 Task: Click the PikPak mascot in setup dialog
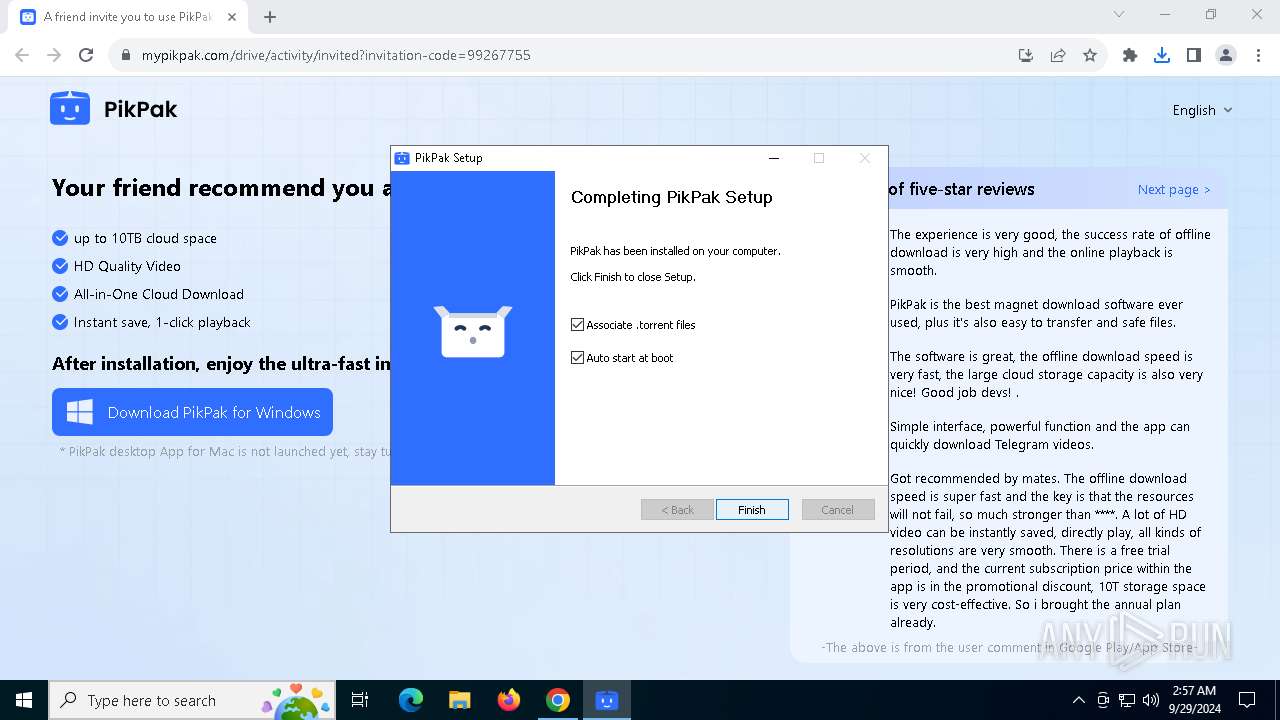click(x=473, y=331)
